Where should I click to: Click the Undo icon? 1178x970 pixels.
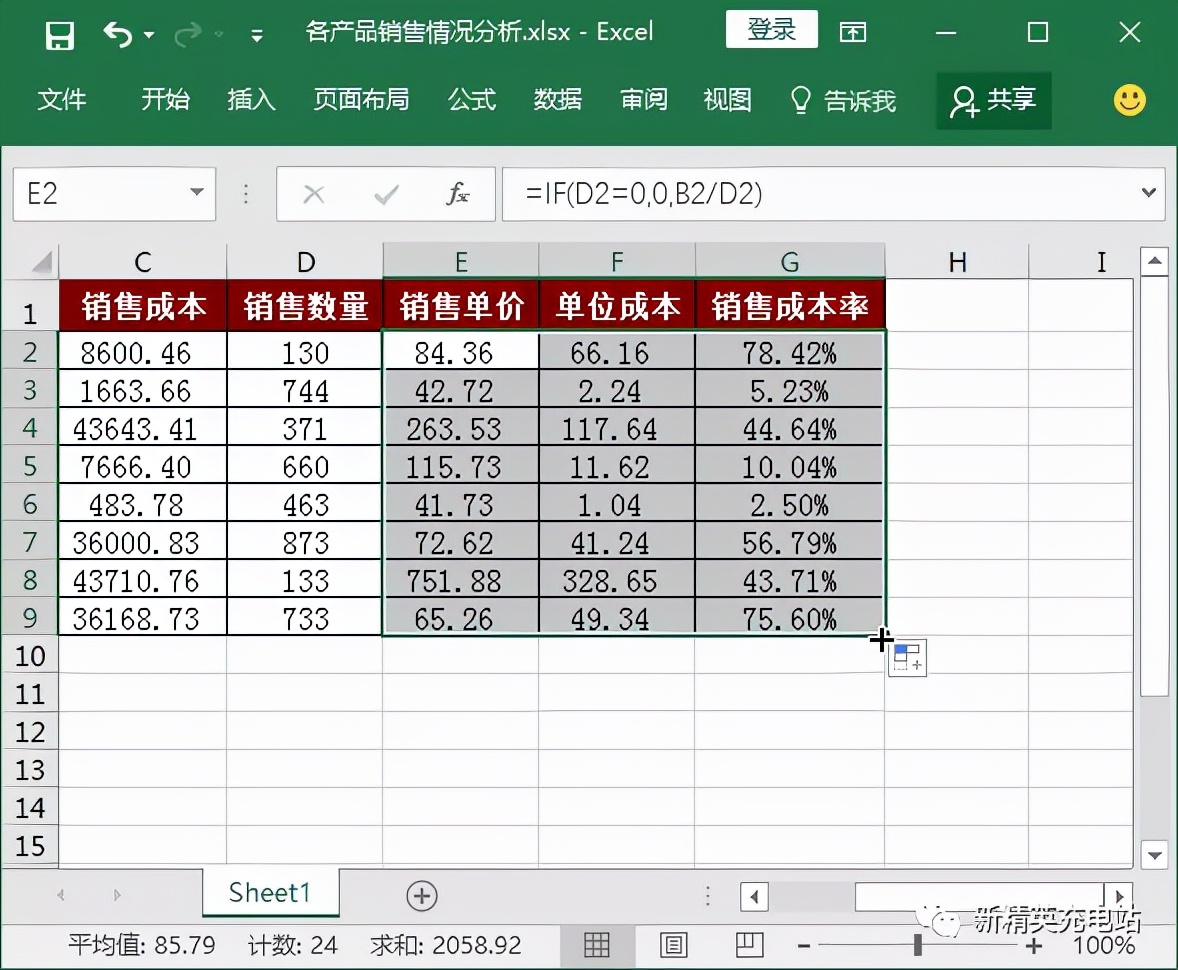[x=118, y=33]
